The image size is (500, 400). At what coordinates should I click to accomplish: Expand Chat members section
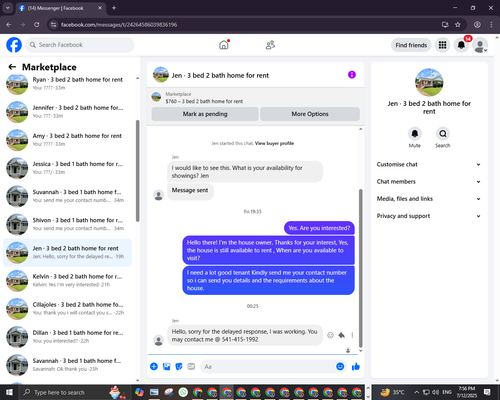(x=429, y=182)
